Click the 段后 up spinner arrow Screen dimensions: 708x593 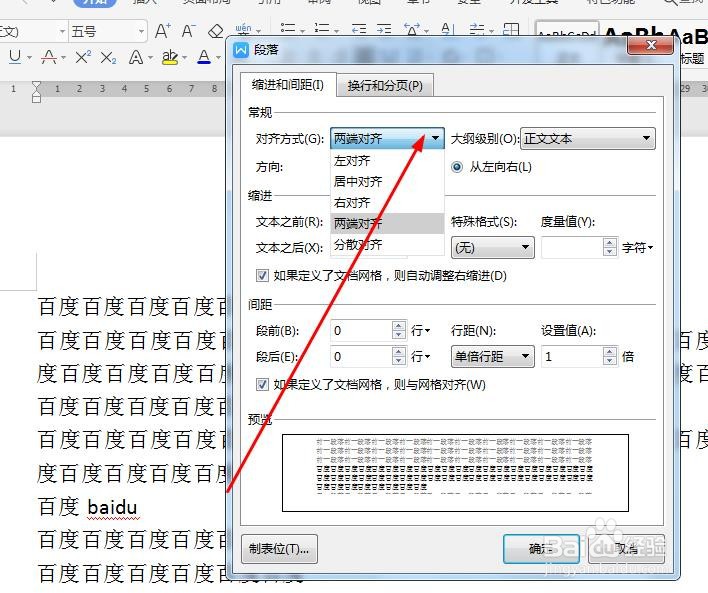398,352
